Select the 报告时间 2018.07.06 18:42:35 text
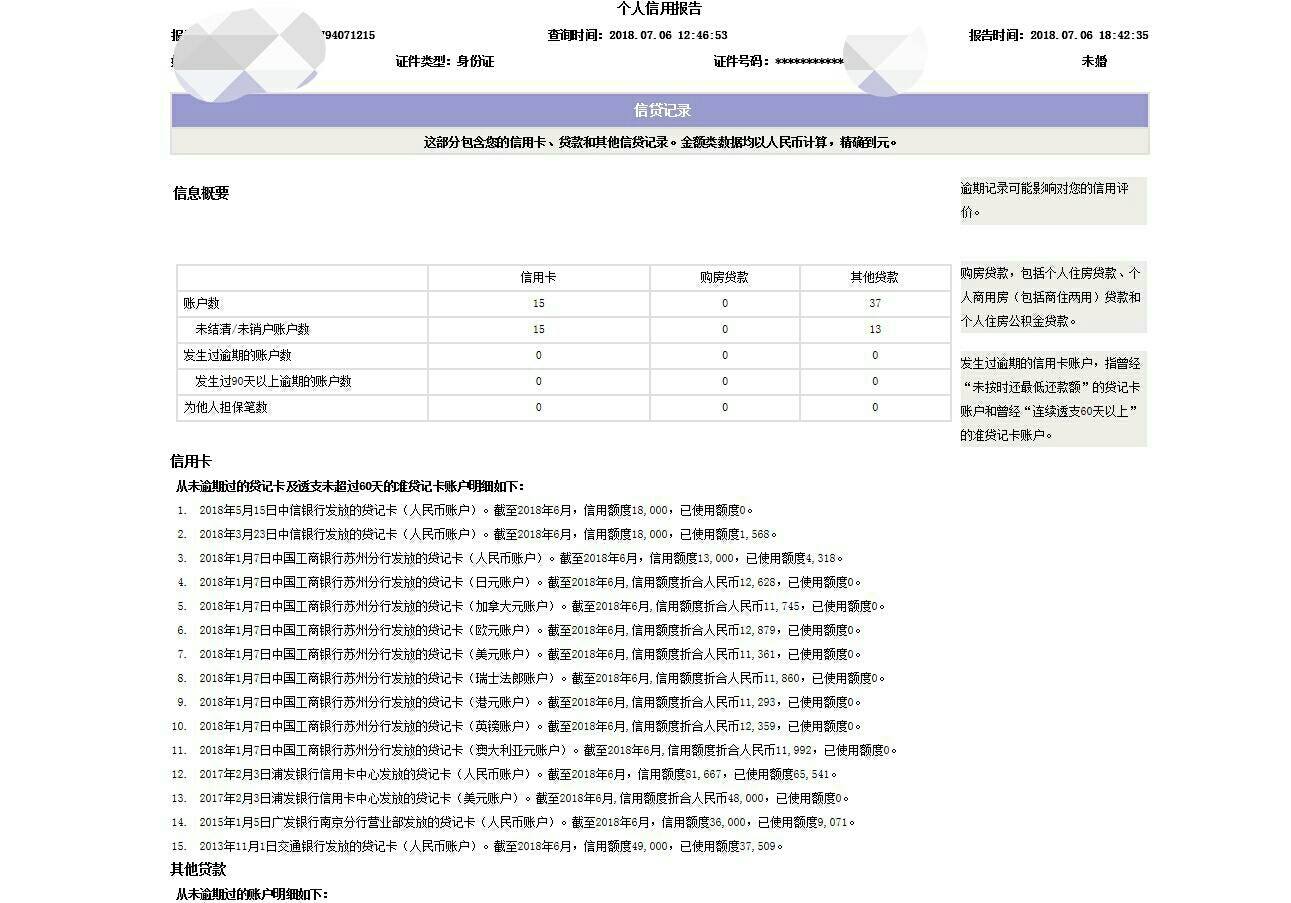Image resolution: width=1291 pixels, height=903 pixels. click(1058, 36)
